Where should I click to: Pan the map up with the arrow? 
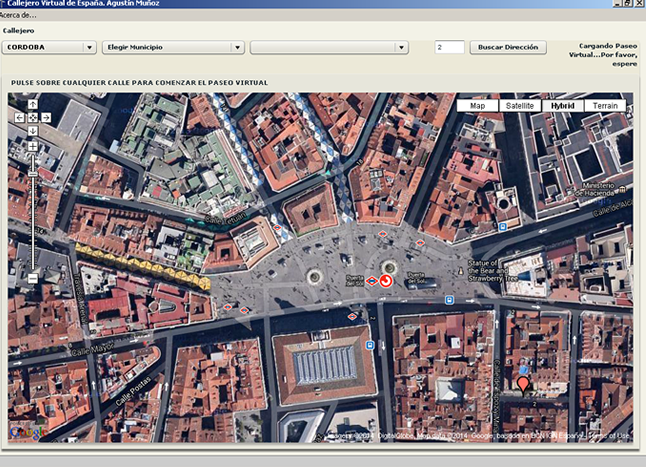coord(33,104)
